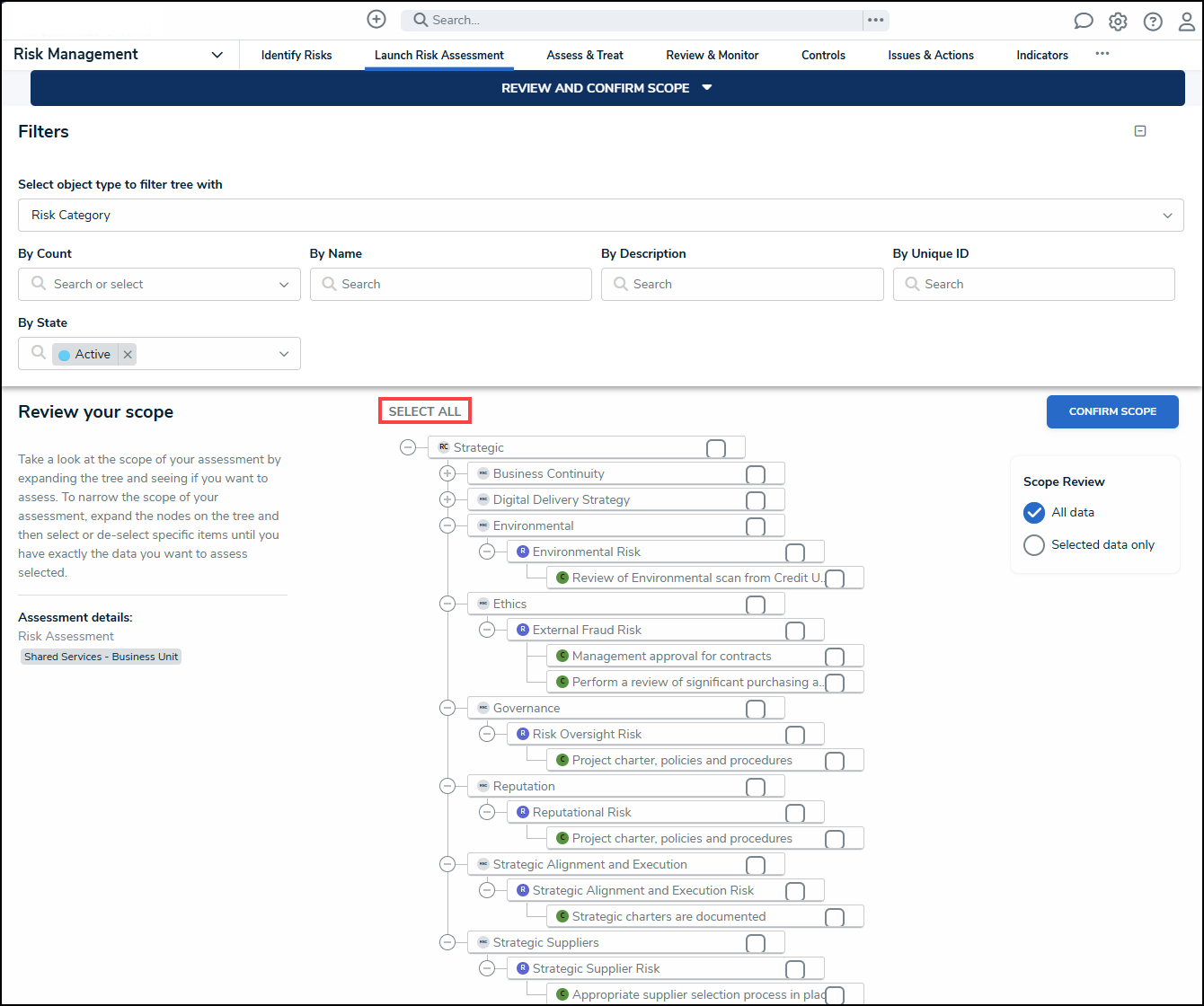Open the Risk Category object type dropdown
The width and height of the screenshot is (1204, 1006).
[600, 216]
